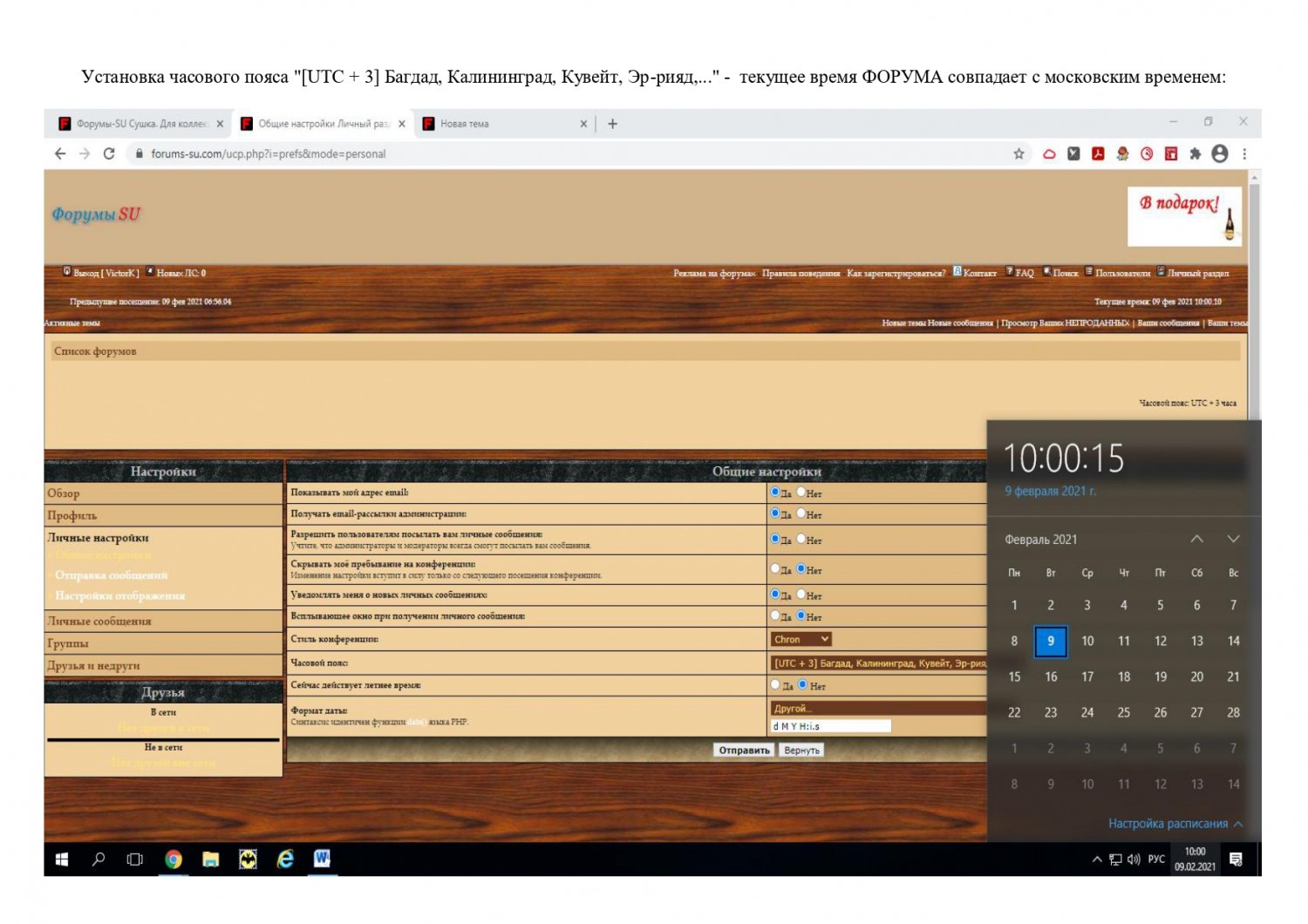
Task: Expand the date format 'Другой...' dropdown
Action: [x=877, y=709]
